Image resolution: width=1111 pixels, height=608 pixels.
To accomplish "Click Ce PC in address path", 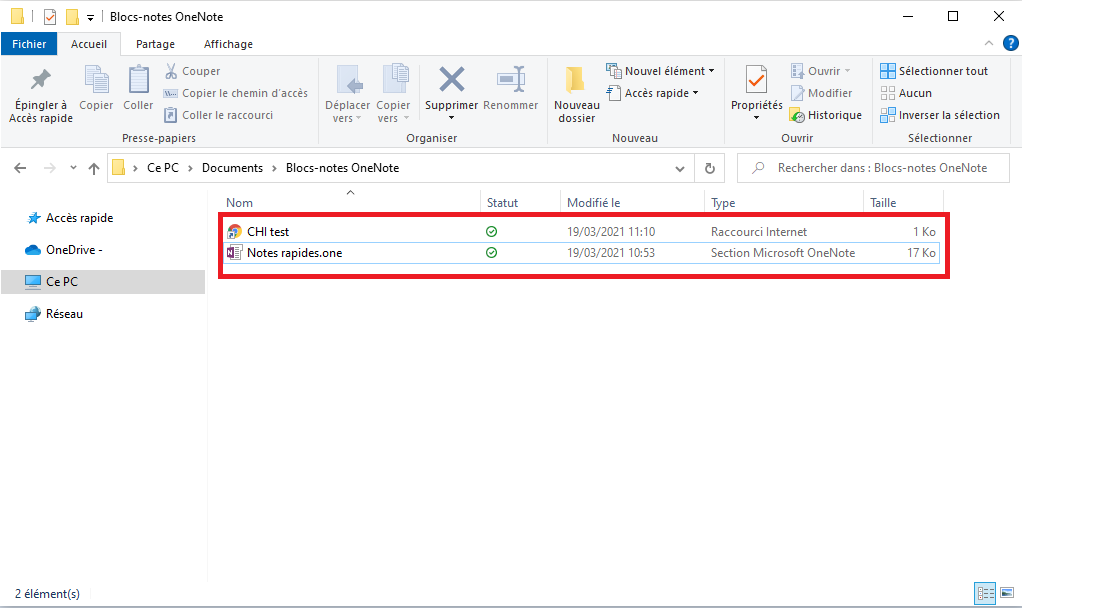I will (163, 168).
